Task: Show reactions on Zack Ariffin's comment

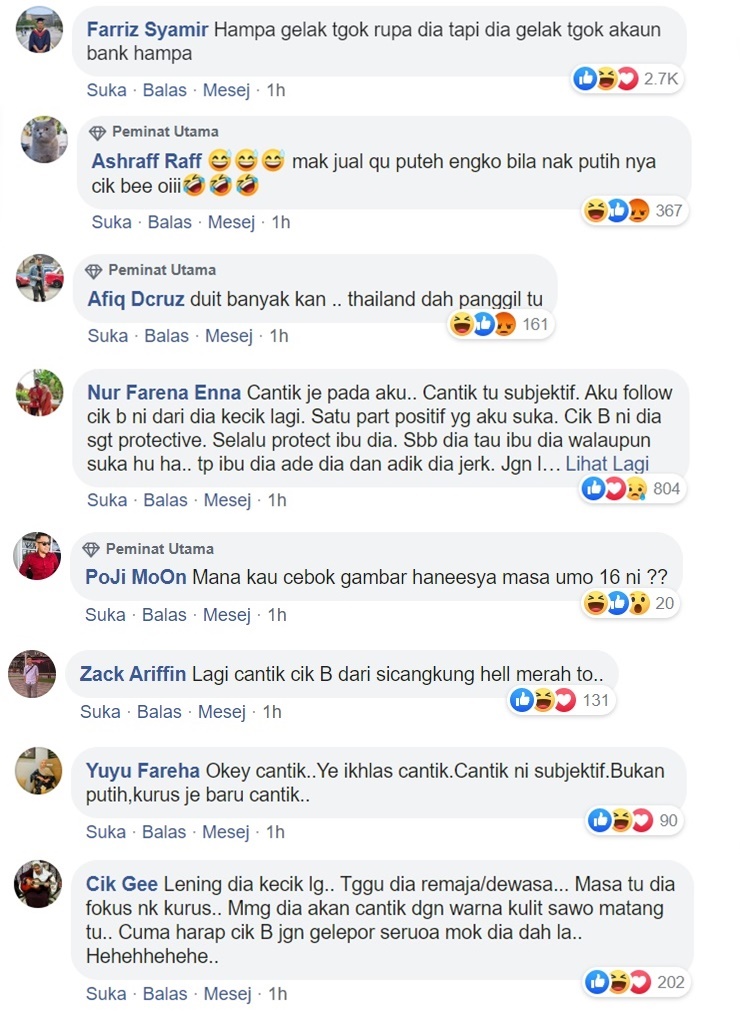Action: pyautogui.click(x=561, y=700)
